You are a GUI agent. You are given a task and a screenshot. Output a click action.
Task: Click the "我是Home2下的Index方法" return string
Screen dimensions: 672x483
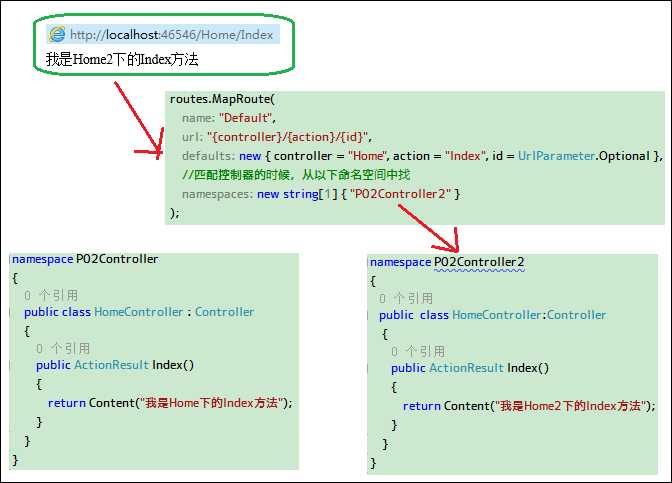pos(569,405)
